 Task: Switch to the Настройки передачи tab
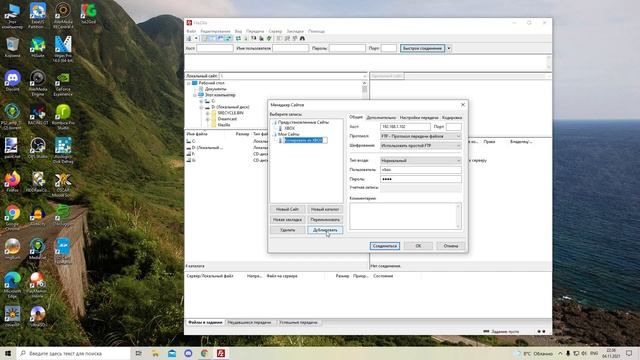point(419,118)
